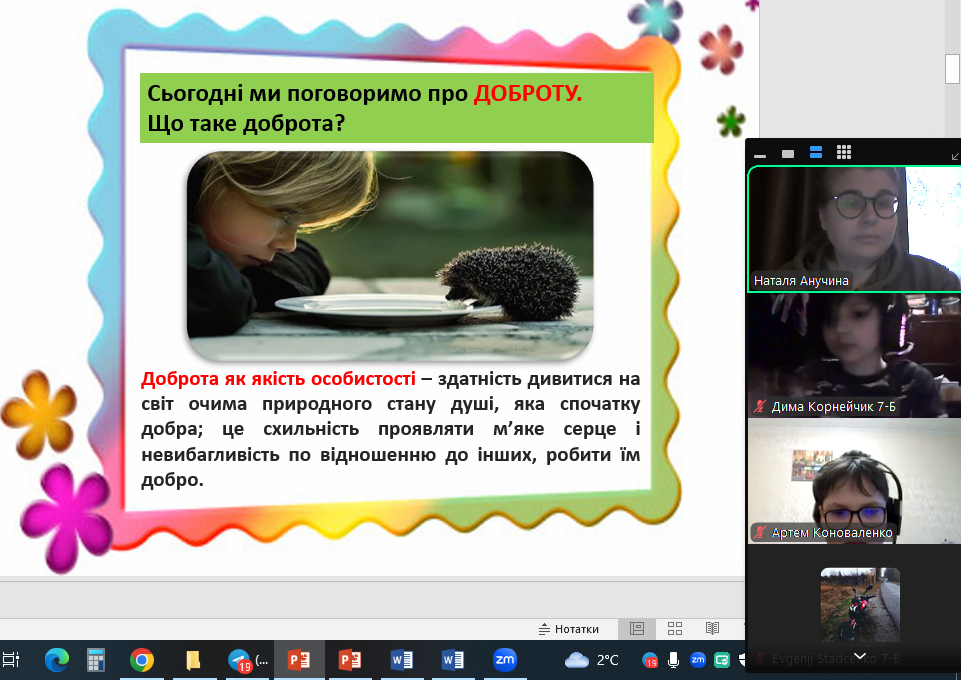Switch Zoom panel to grid gallery view
961x680 pixels.
[x=844, y=153]
